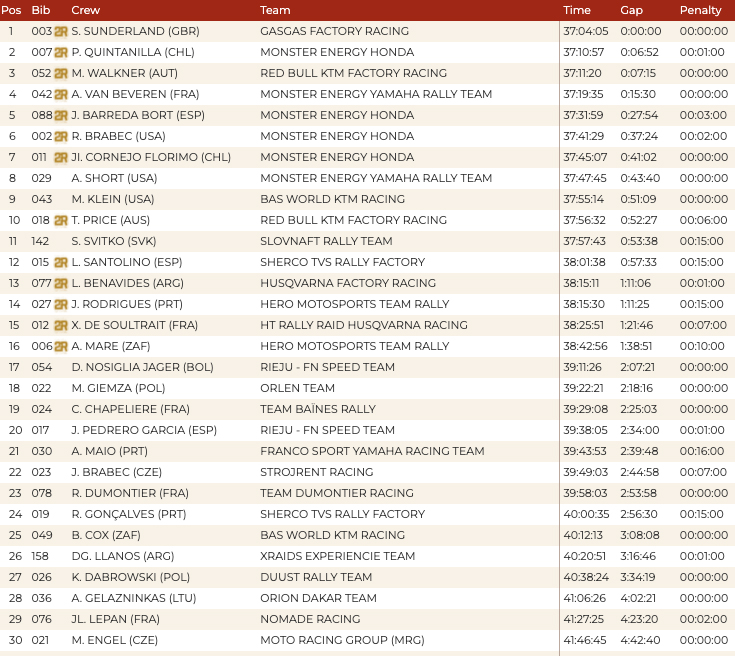Select crew name M. KLEIN (USA)
This screenshot has height=656, width=735.
[113, 199]
